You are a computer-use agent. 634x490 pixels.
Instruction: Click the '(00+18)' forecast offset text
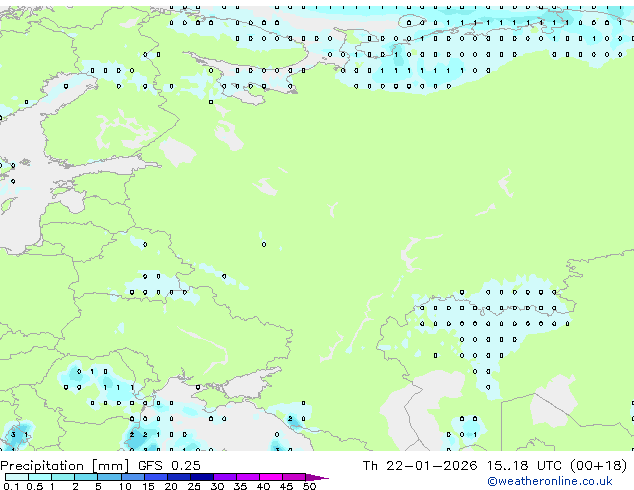(599, 465)
